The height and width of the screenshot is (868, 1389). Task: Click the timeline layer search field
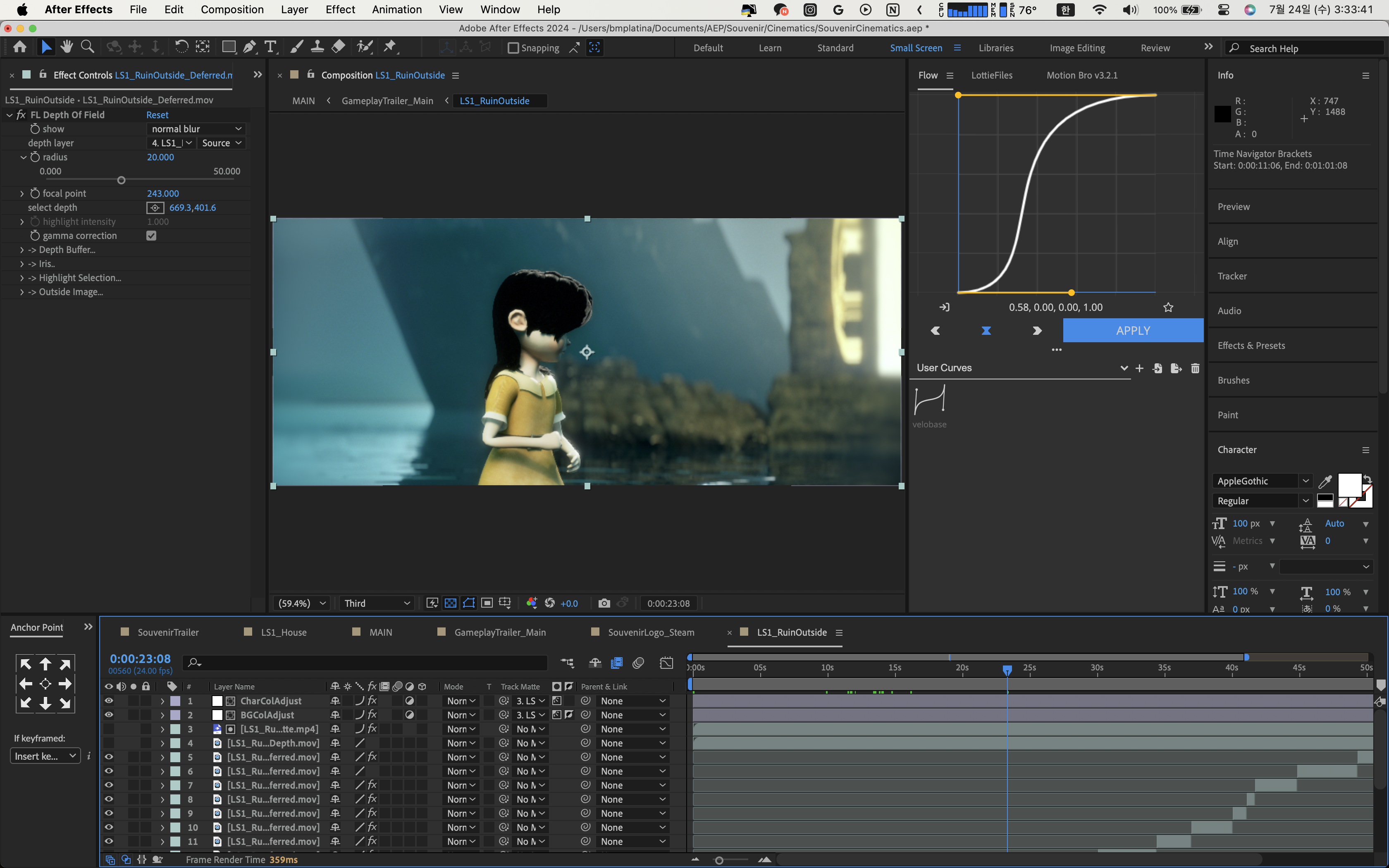(365, 663)
